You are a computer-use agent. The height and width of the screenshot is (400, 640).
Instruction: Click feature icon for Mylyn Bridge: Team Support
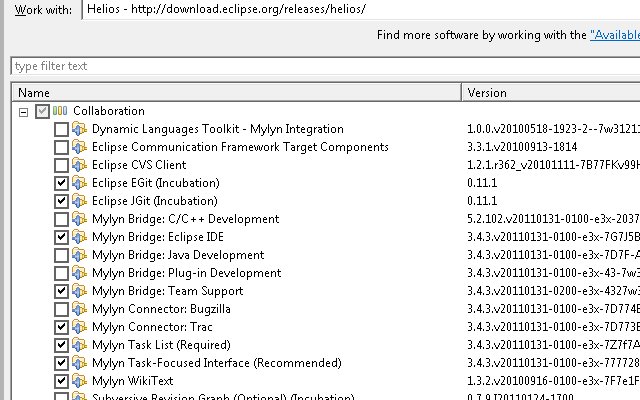80,291
